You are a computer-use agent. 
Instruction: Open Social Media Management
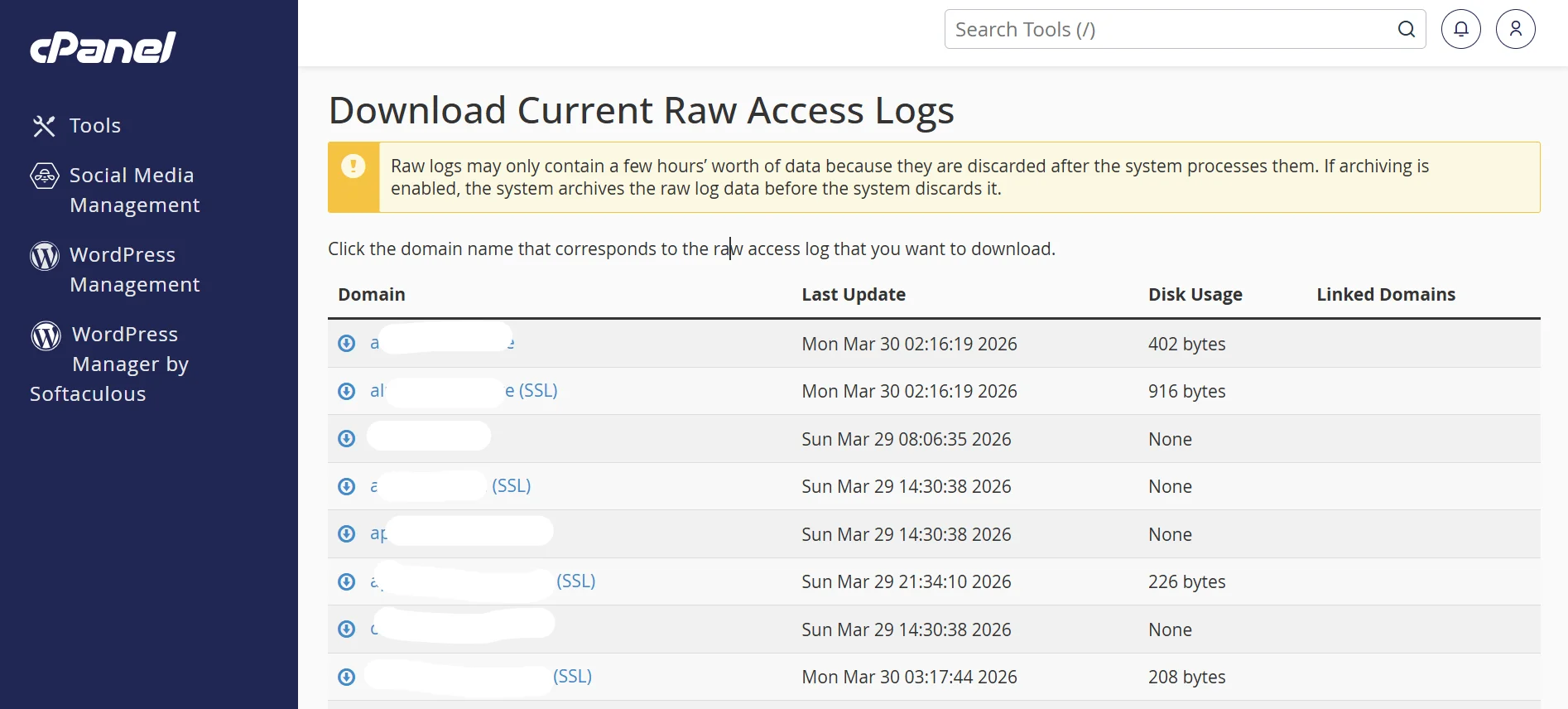coord(134,190)
